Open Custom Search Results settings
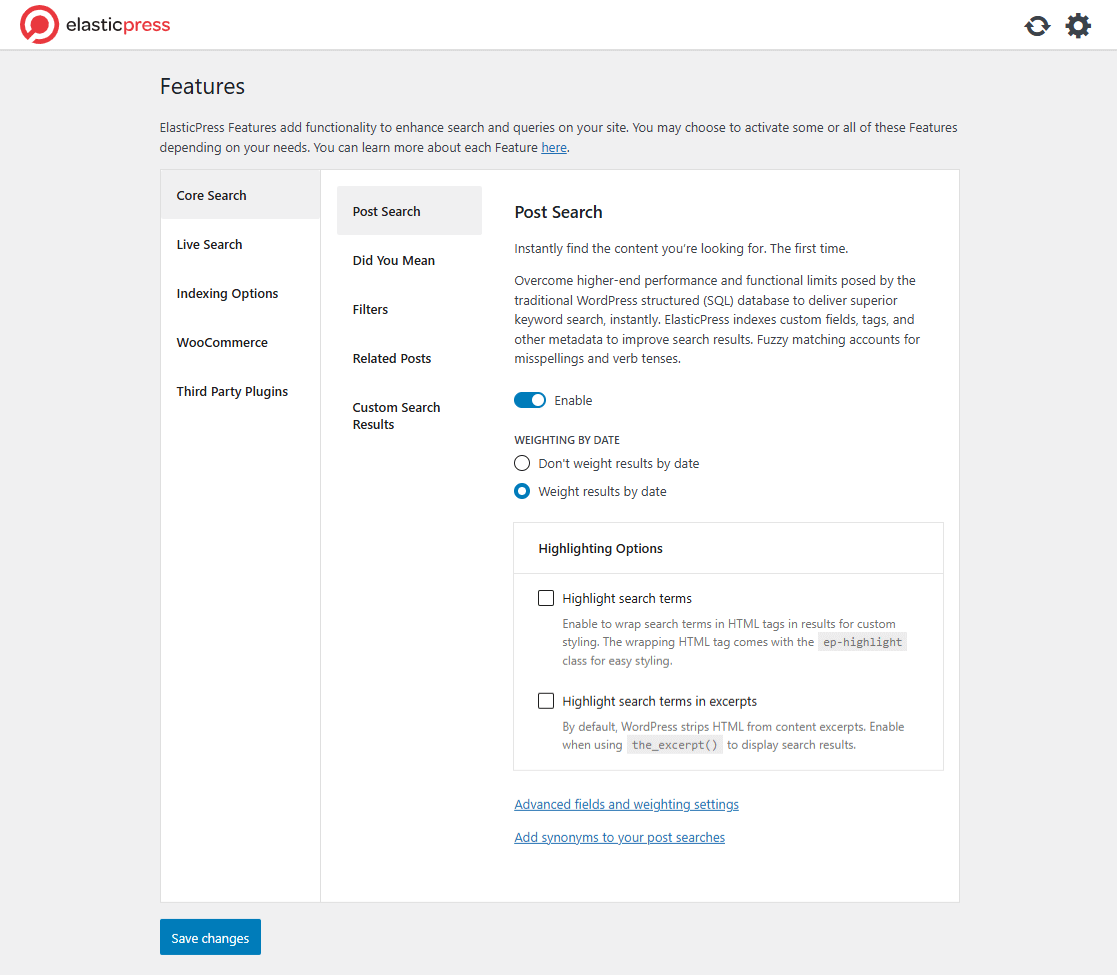Image resolution: width=1117 pixels, height=975 pixels. pos(396,415)
